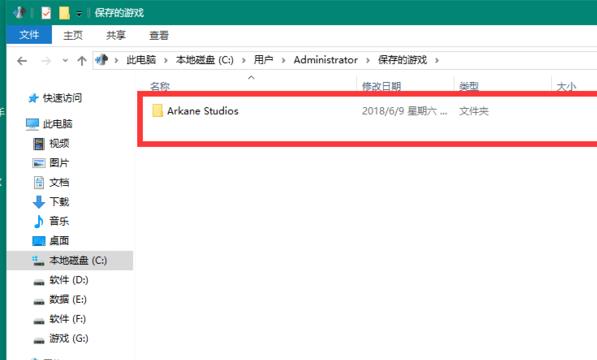Open the 文件 menu

point(29,35)
